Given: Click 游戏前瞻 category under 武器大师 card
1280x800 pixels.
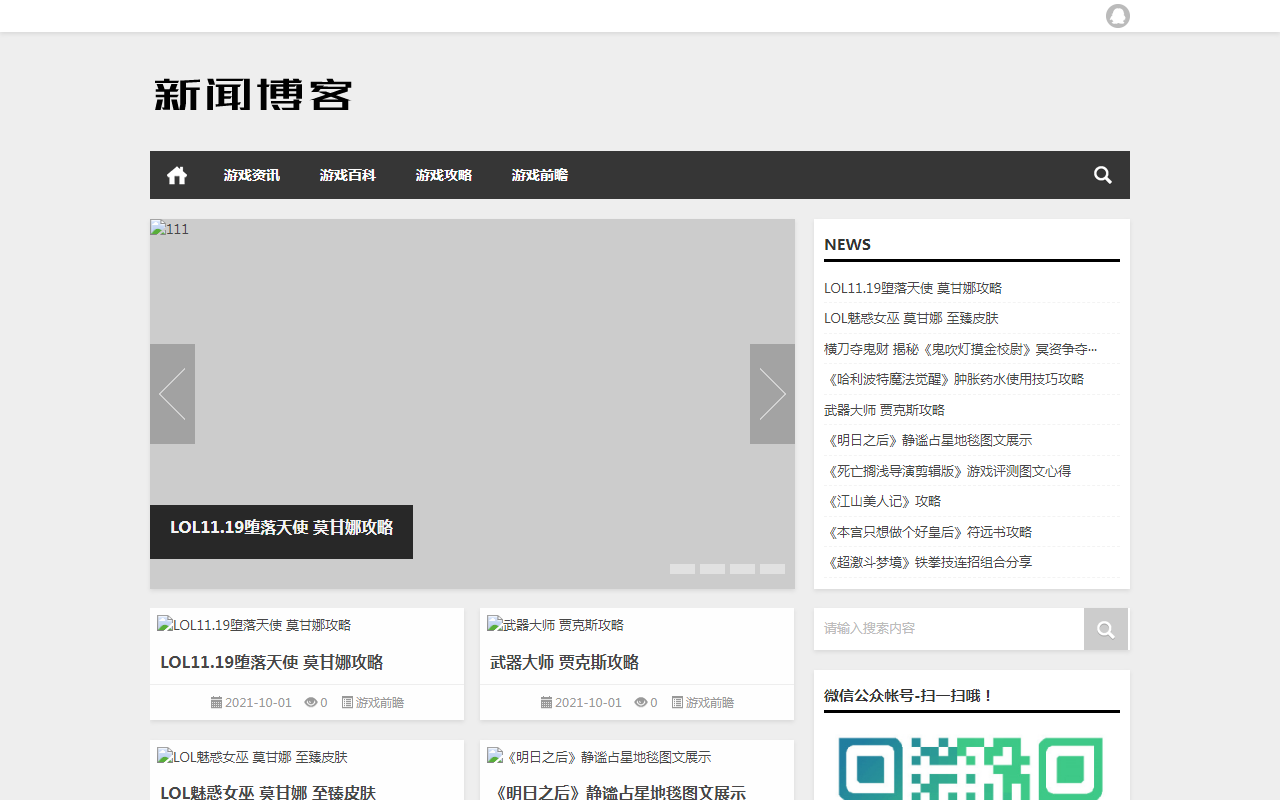Looking at the screenshot, I should [710, 703].
